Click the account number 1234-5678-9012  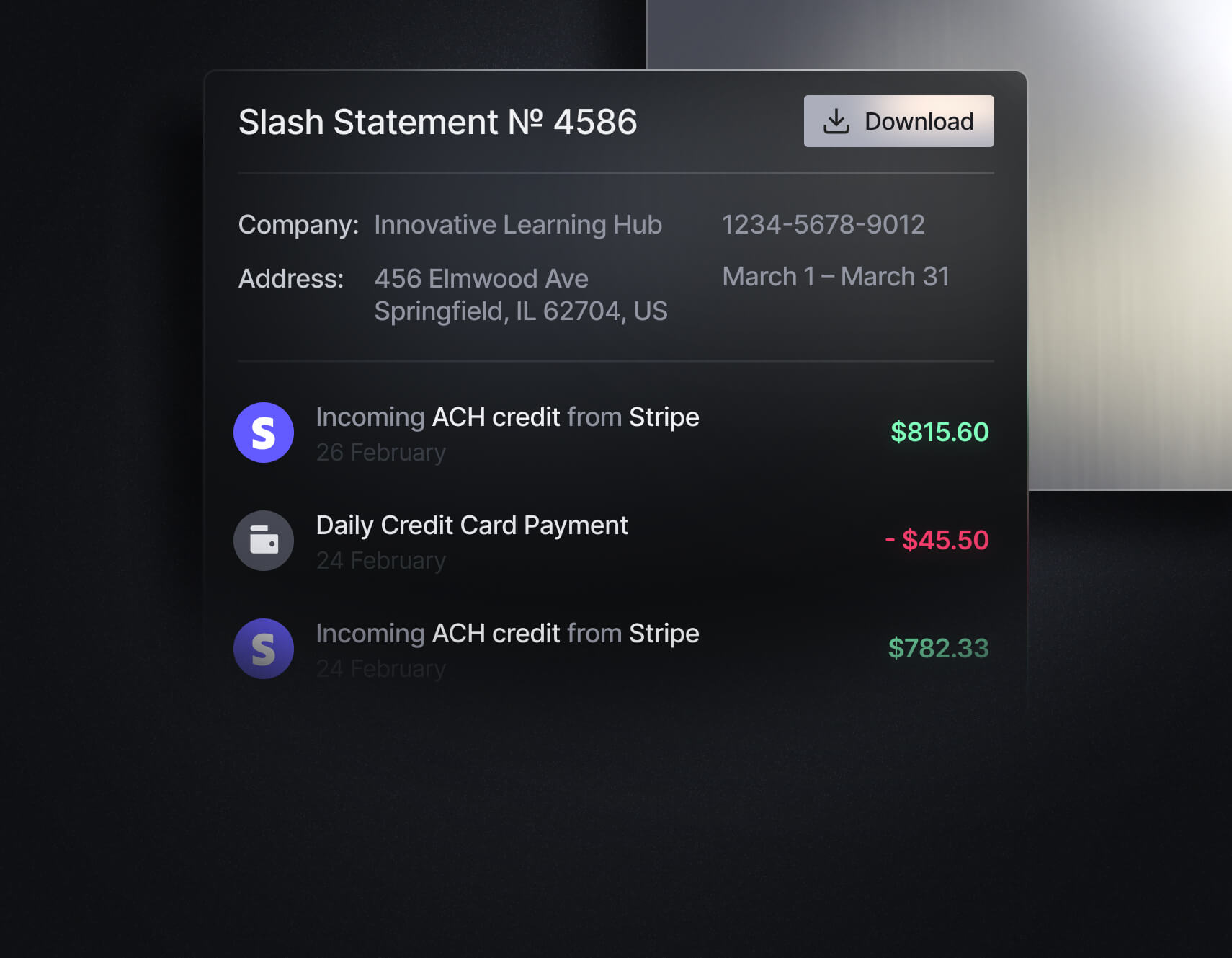coord(823,225)
